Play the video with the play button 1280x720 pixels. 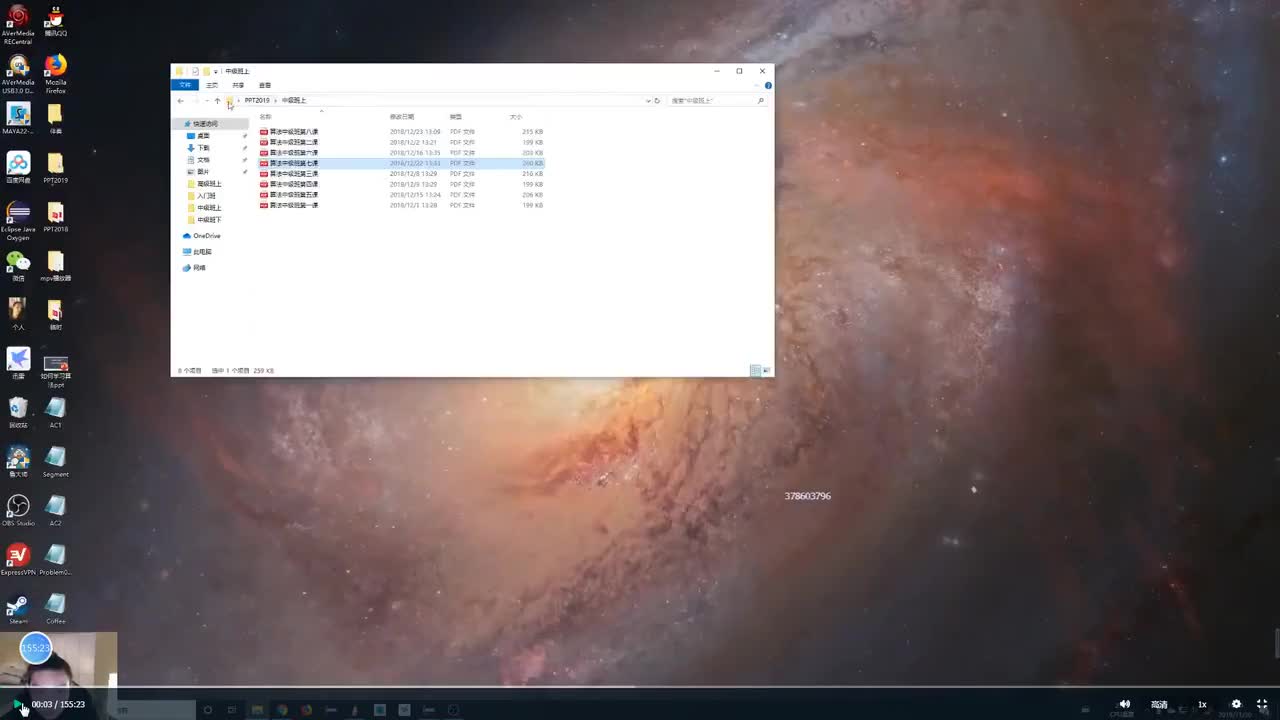click(x=16, y=704)
